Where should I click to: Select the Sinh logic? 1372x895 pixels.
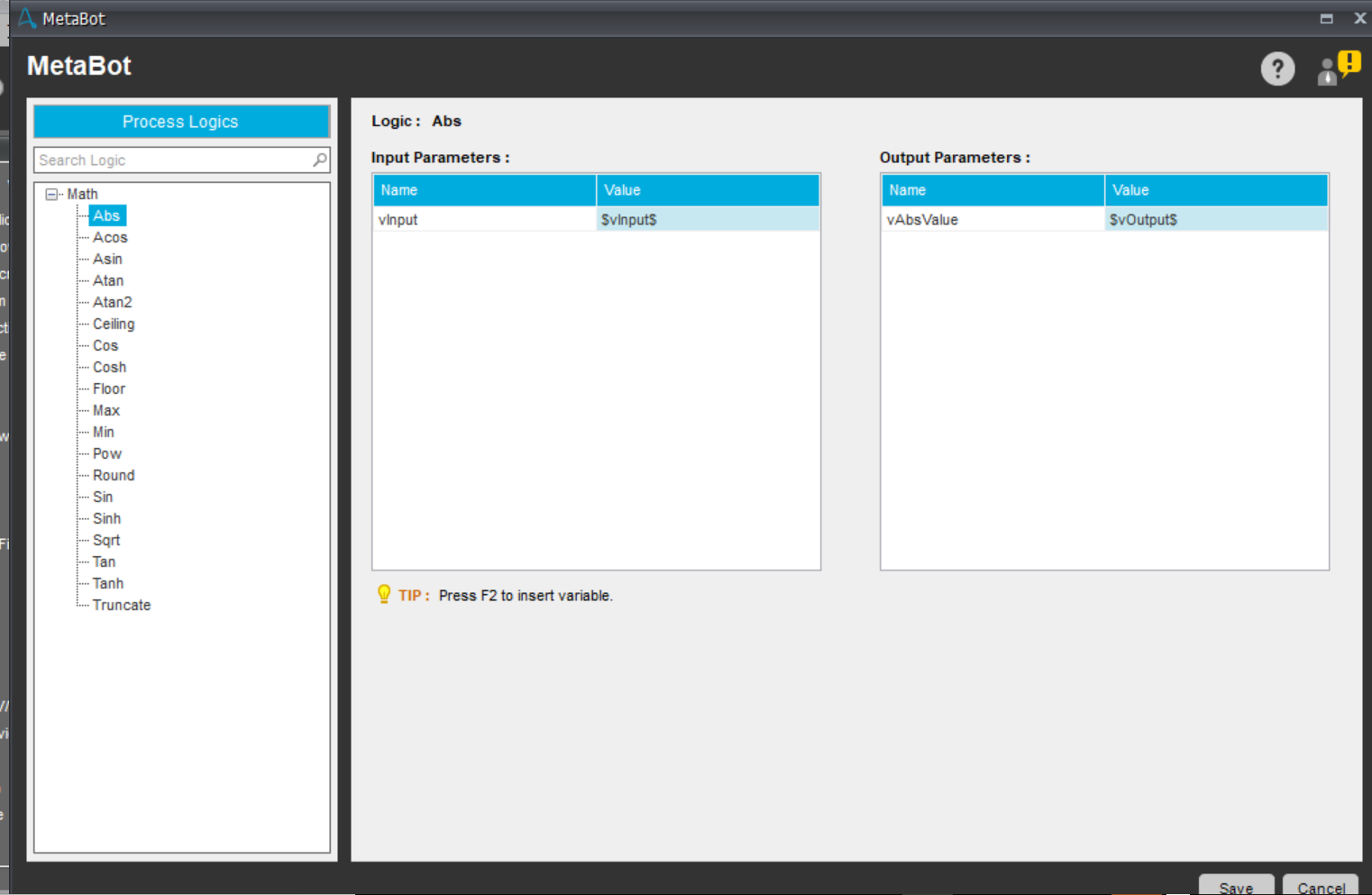click(x=106, y=518)
